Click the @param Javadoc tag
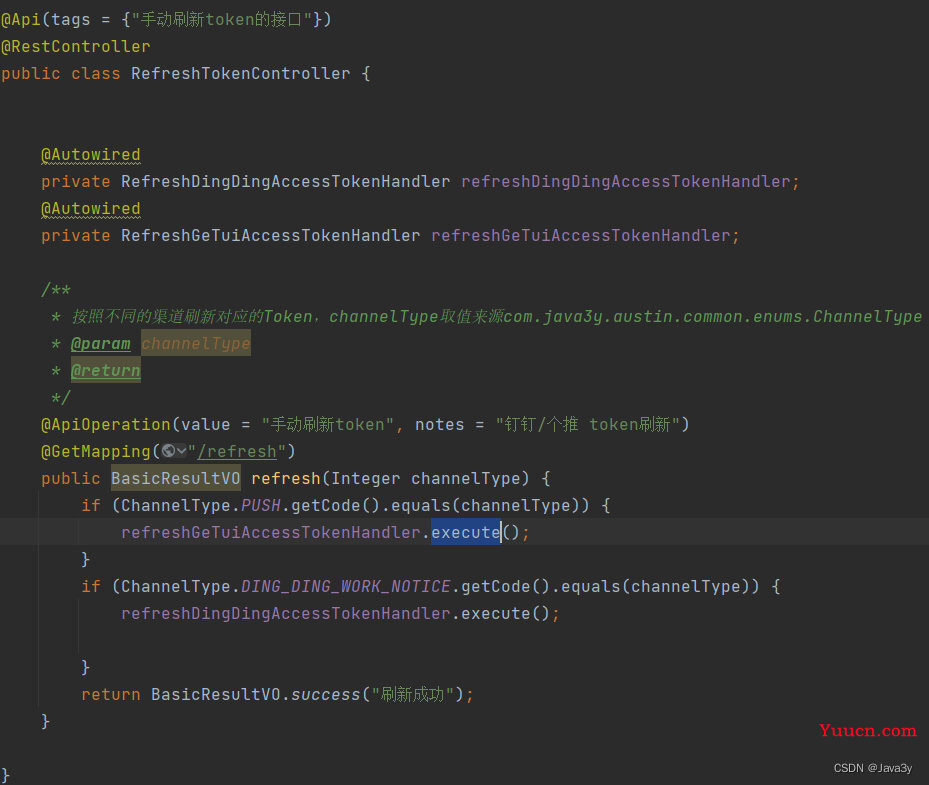This screenshot has height=785, width=929. pyautogui.click(x=101, y=344)
